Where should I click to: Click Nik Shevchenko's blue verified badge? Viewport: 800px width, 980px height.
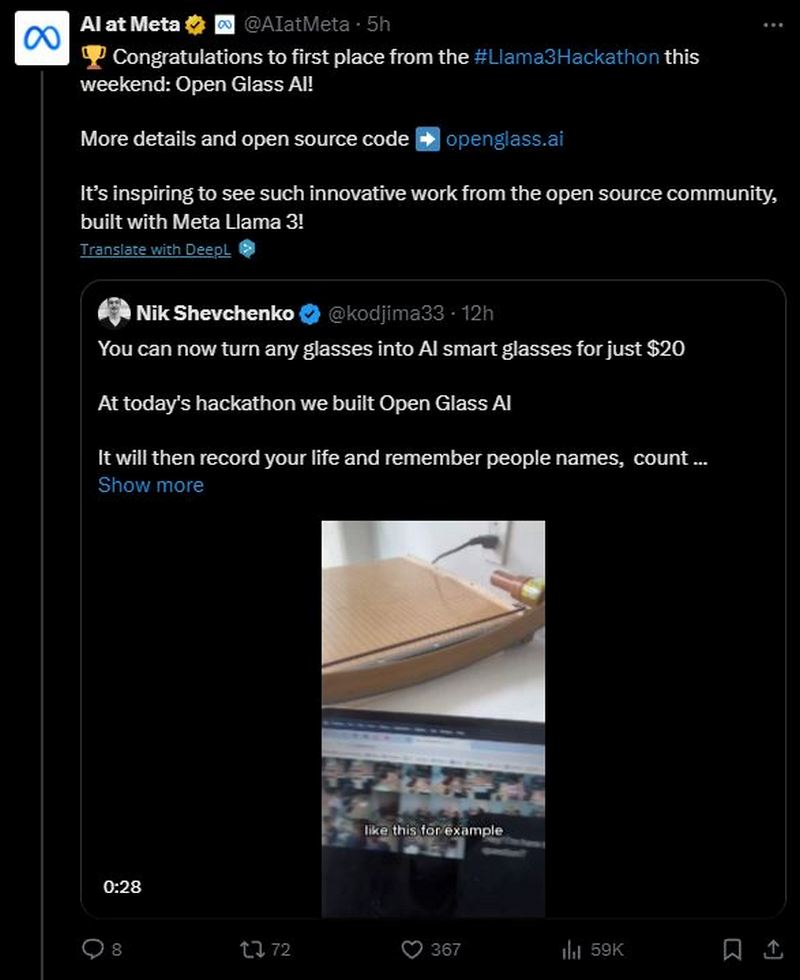[x=310, y=314]
